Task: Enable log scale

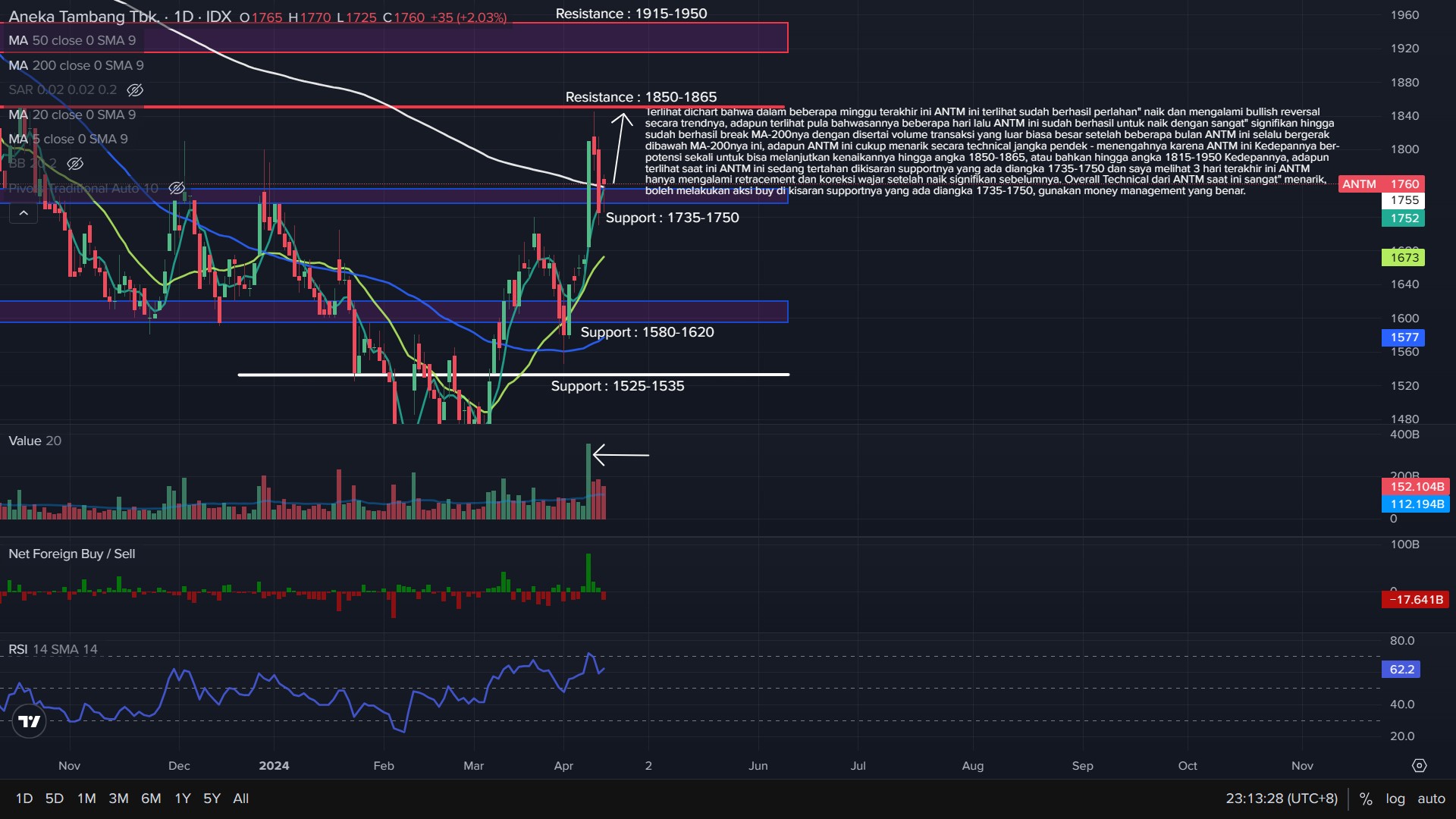Action: click(x=1395, y=799)
